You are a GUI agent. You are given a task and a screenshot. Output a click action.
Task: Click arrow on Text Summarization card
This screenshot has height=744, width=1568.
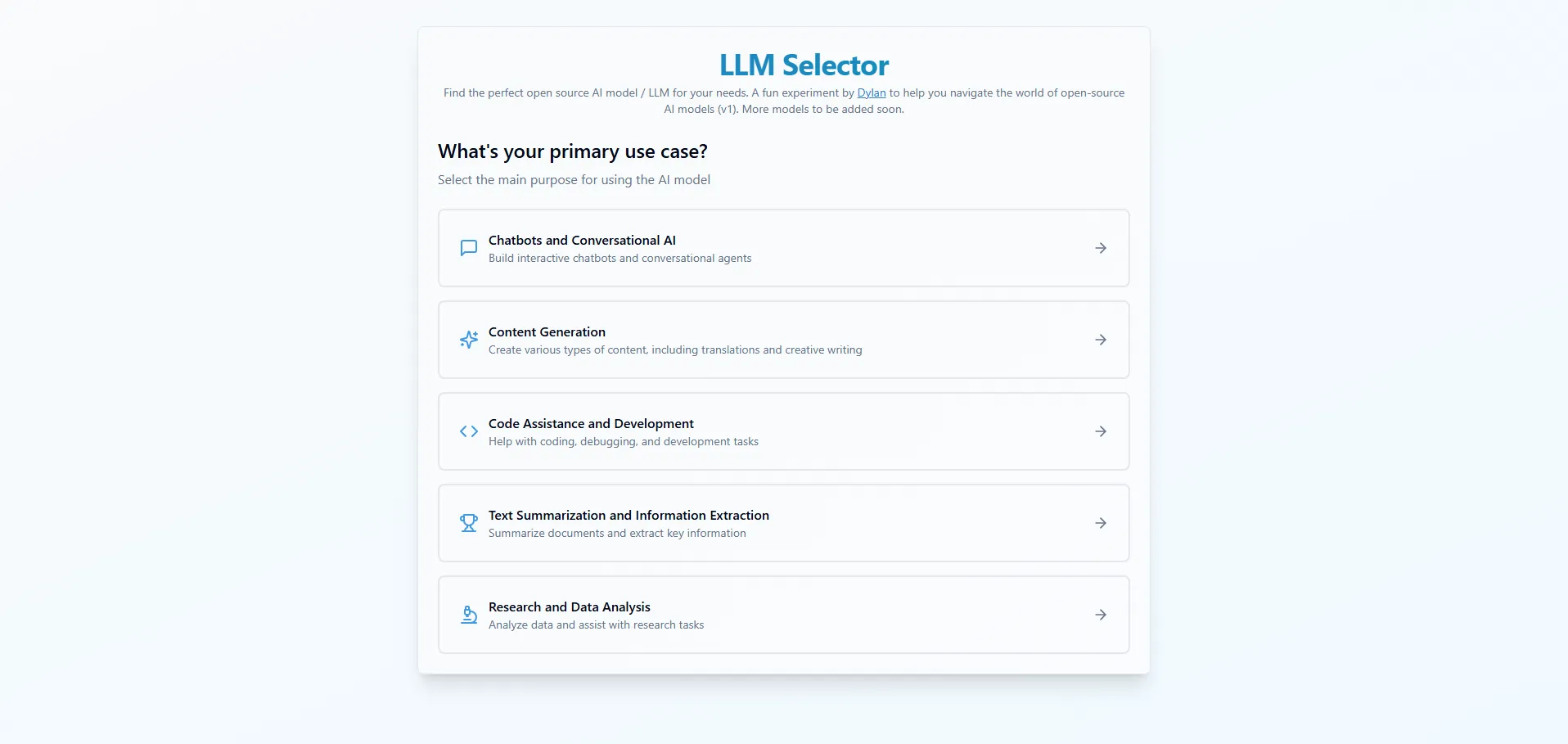pos(1101,523)
